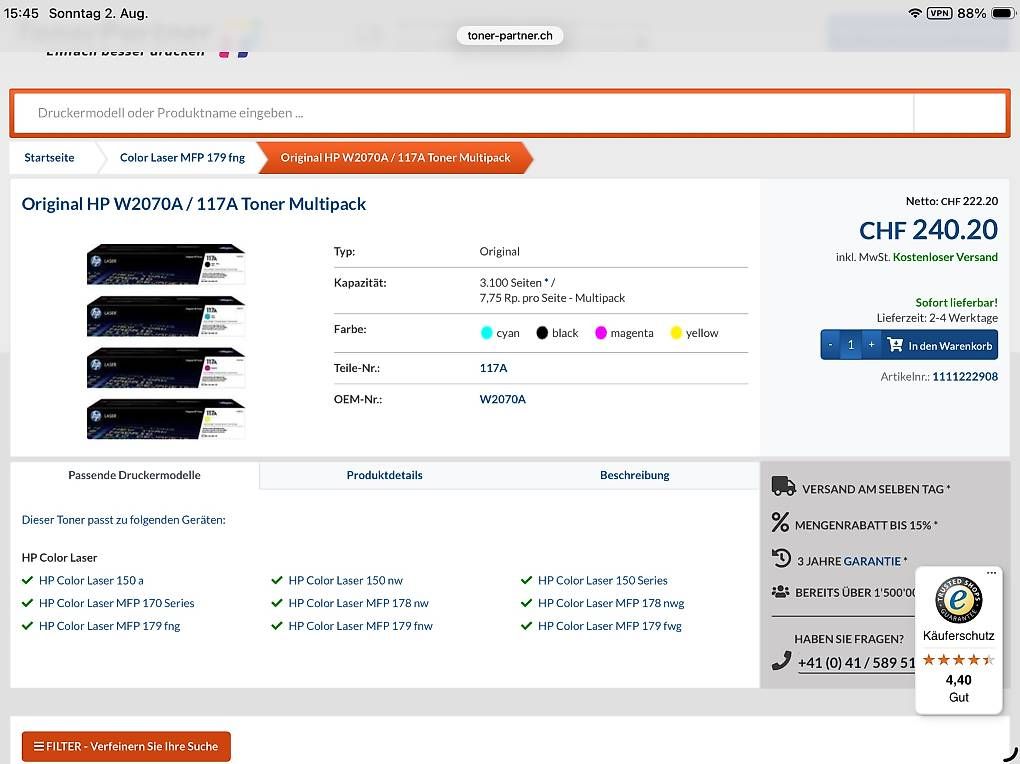Click the price CHF 240.20

pyautogui.click(x=928, y=230)
